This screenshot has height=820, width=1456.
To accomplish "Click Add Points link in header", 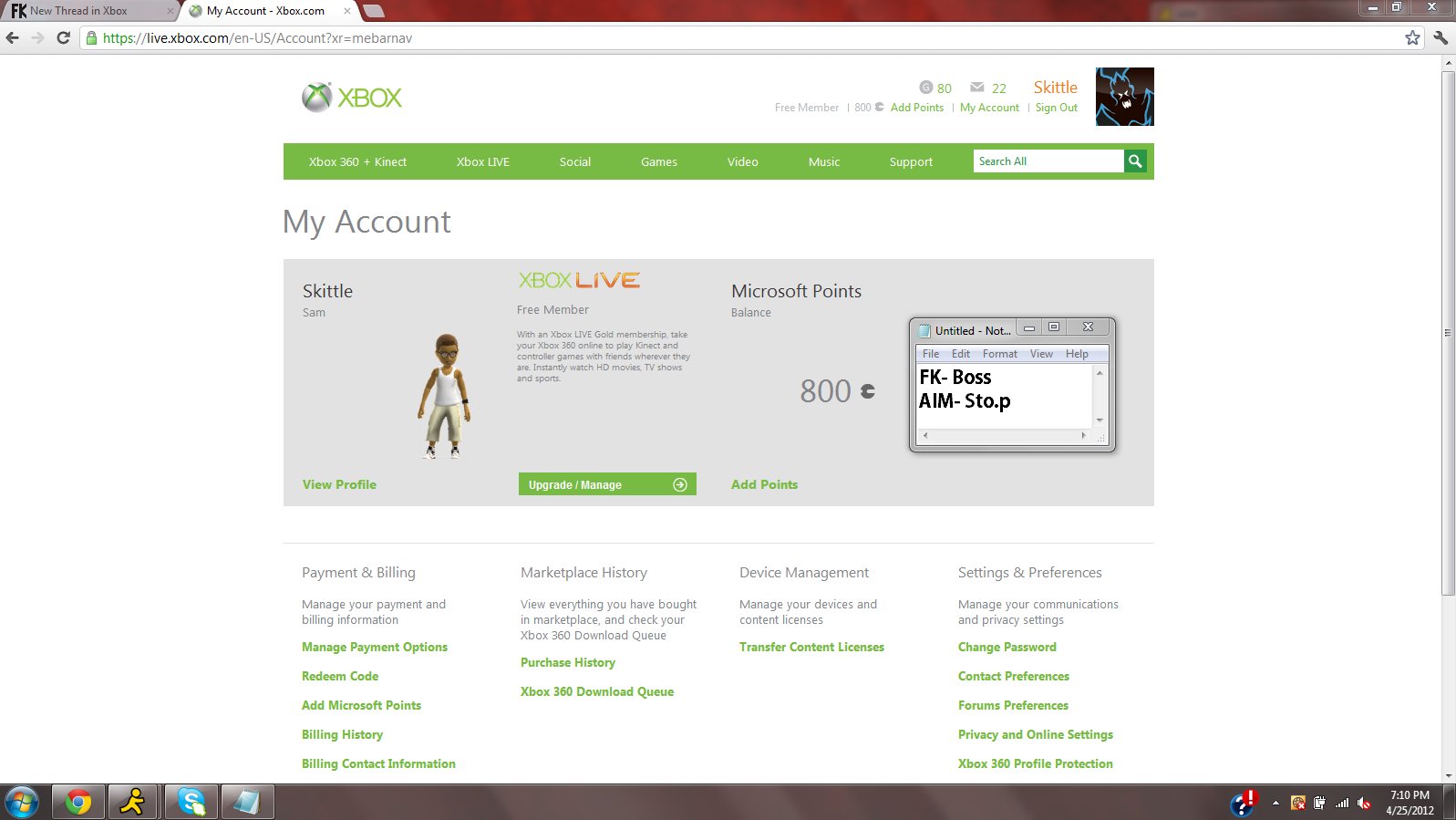I will pyautogui.click(x=917, y=108).
